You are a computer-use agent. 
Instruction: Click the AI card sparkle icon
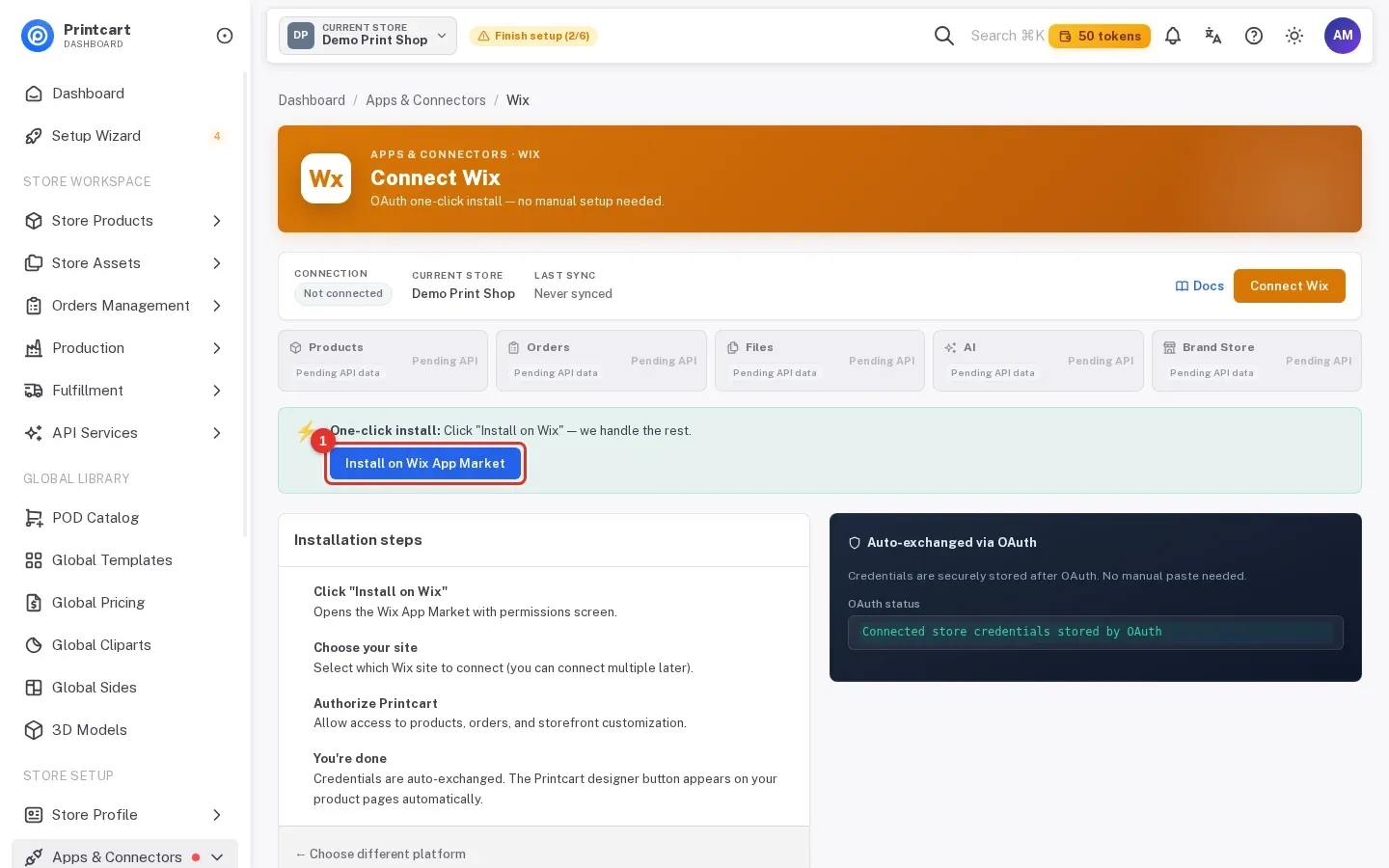pos(951,348)
